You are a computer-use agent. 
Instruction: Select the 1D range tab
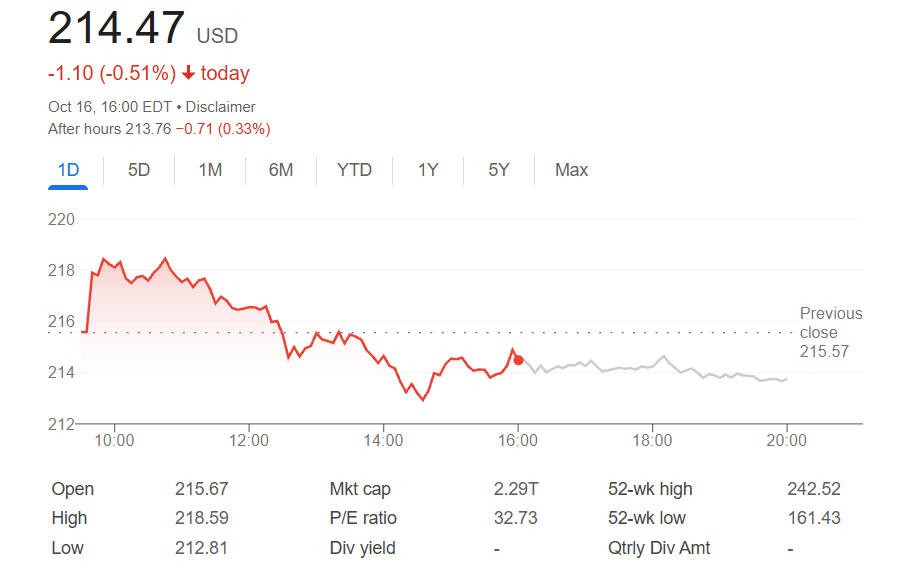point(68,170)
